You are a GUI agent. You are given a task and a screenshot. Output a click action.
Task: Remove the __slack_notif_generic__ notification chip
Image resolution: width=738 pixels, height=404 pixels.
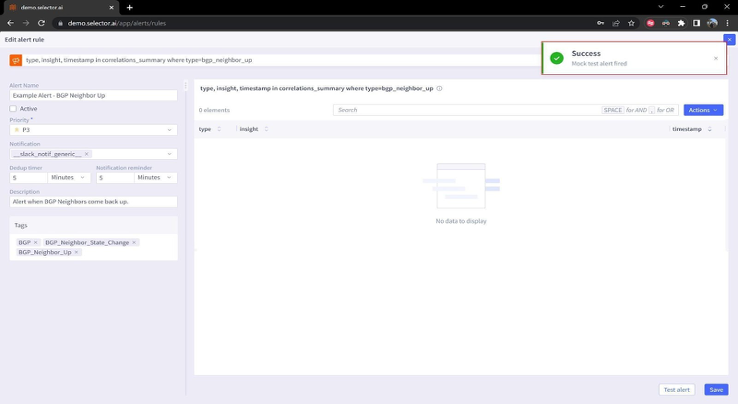click(87, 154)
